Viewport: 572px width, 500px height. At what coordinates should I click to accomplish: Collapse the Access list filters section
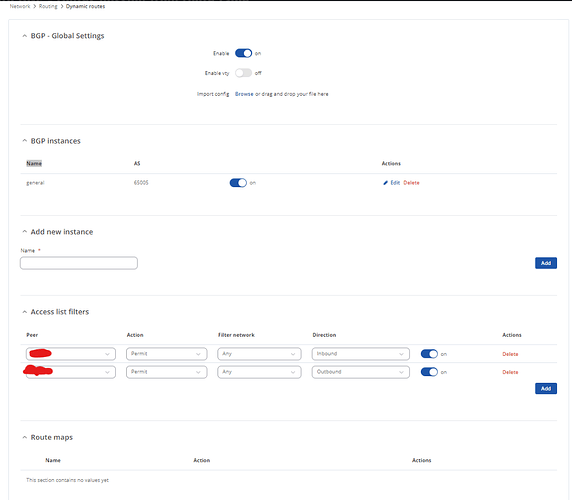(x=24, y=312)
